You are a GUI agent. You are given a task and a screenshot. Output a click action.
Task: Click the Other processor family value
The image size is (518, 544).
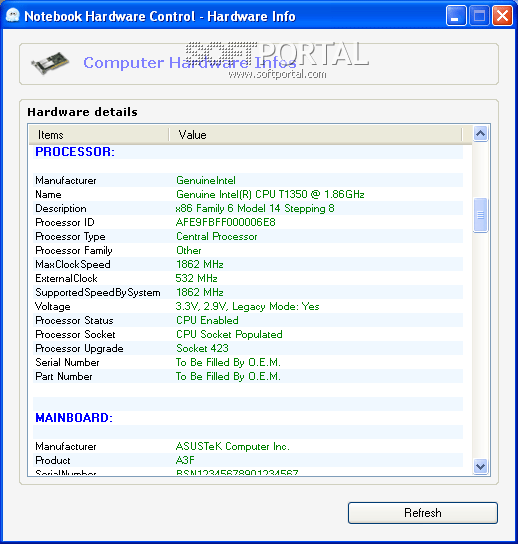(188, 250)
